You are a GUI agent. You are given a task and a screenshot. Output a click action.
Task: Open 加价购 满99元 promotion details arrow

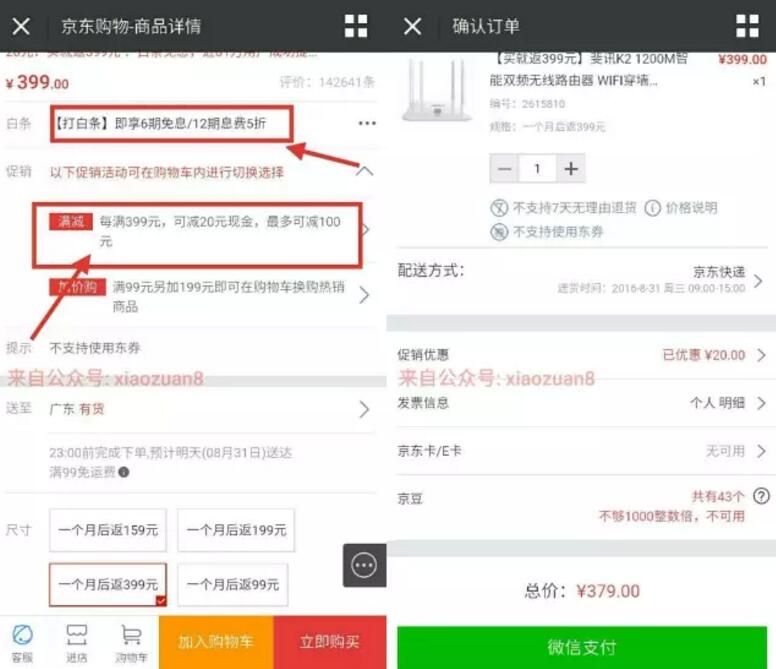click(365, 295)
